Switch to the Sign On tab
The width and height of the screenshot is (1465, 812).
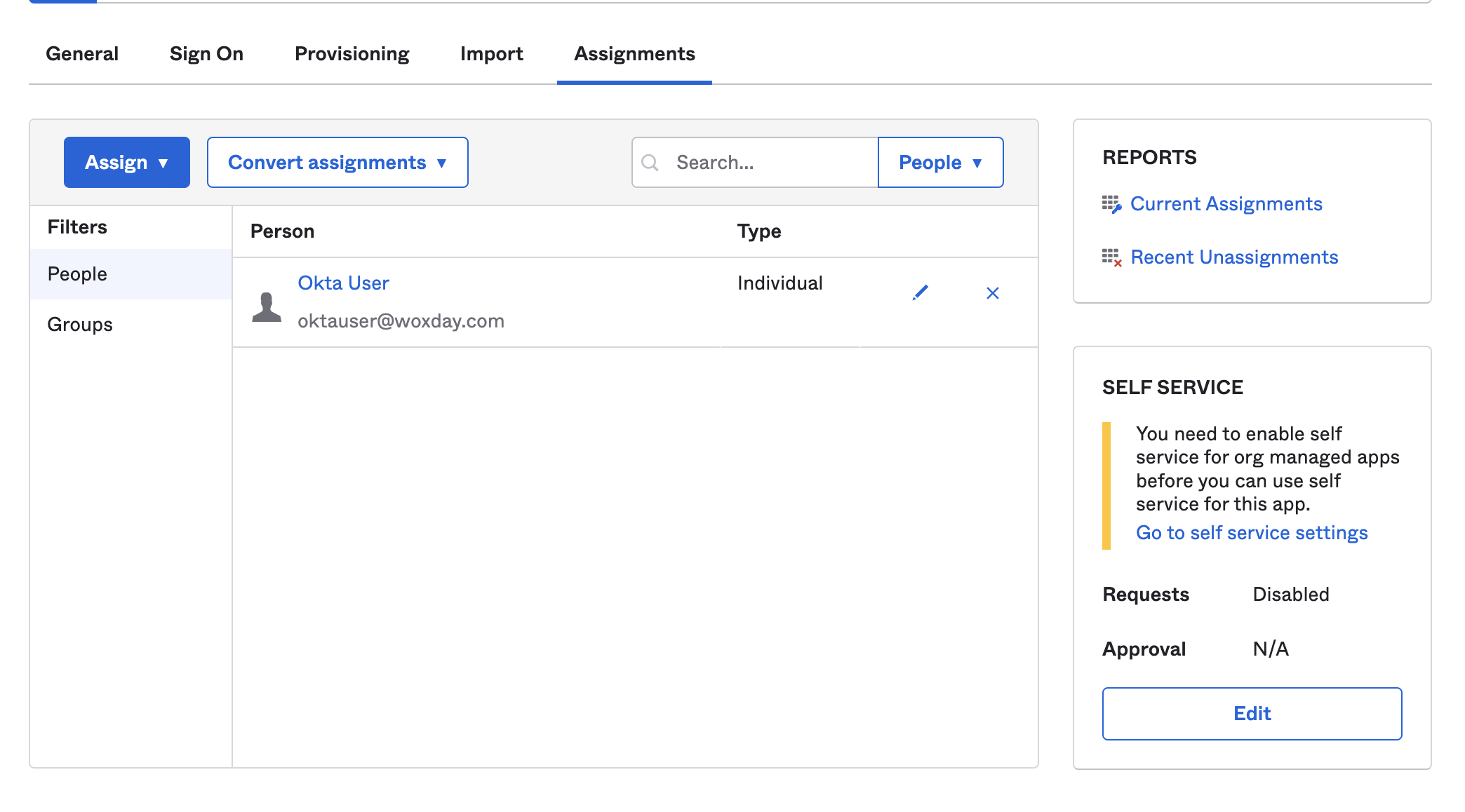point(206,54)
